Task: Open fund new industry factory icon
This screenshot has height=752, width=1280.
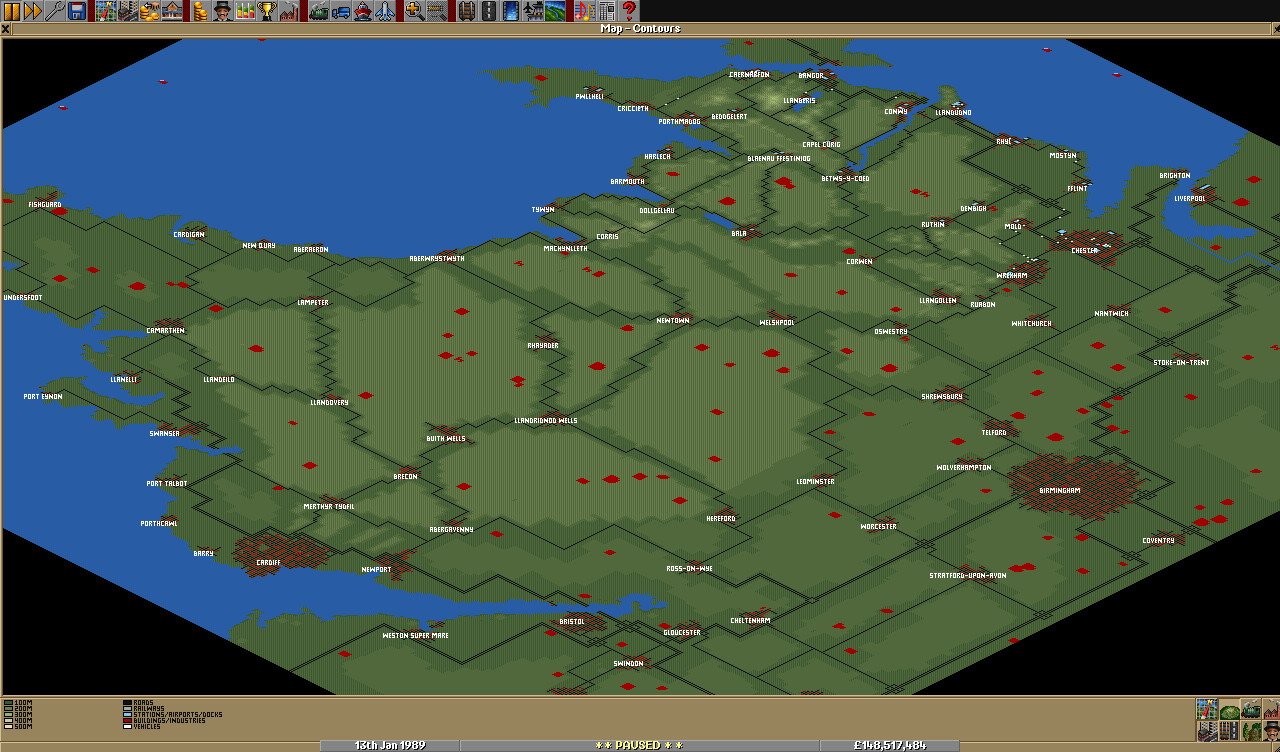Action: tap(287, 11)
